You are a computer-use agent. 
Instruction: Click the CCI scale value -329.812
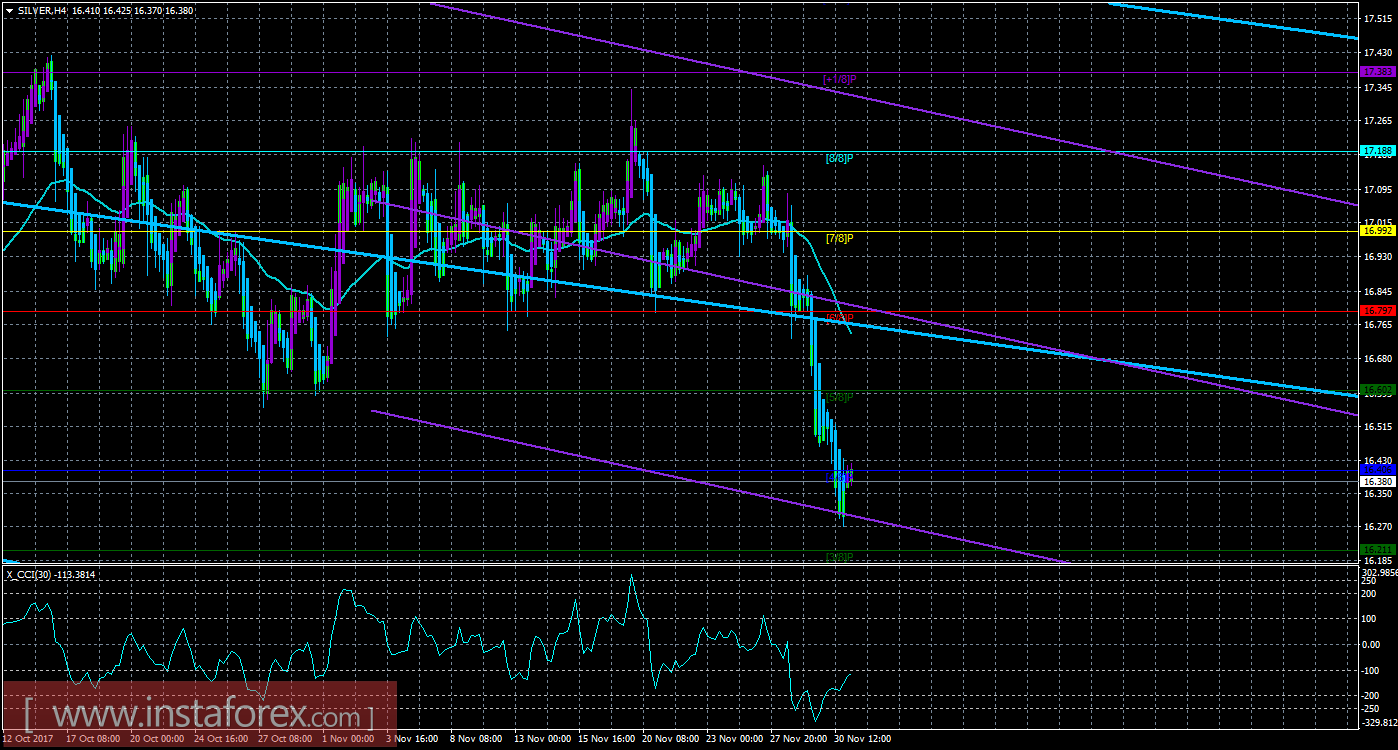coord(1379,722)
